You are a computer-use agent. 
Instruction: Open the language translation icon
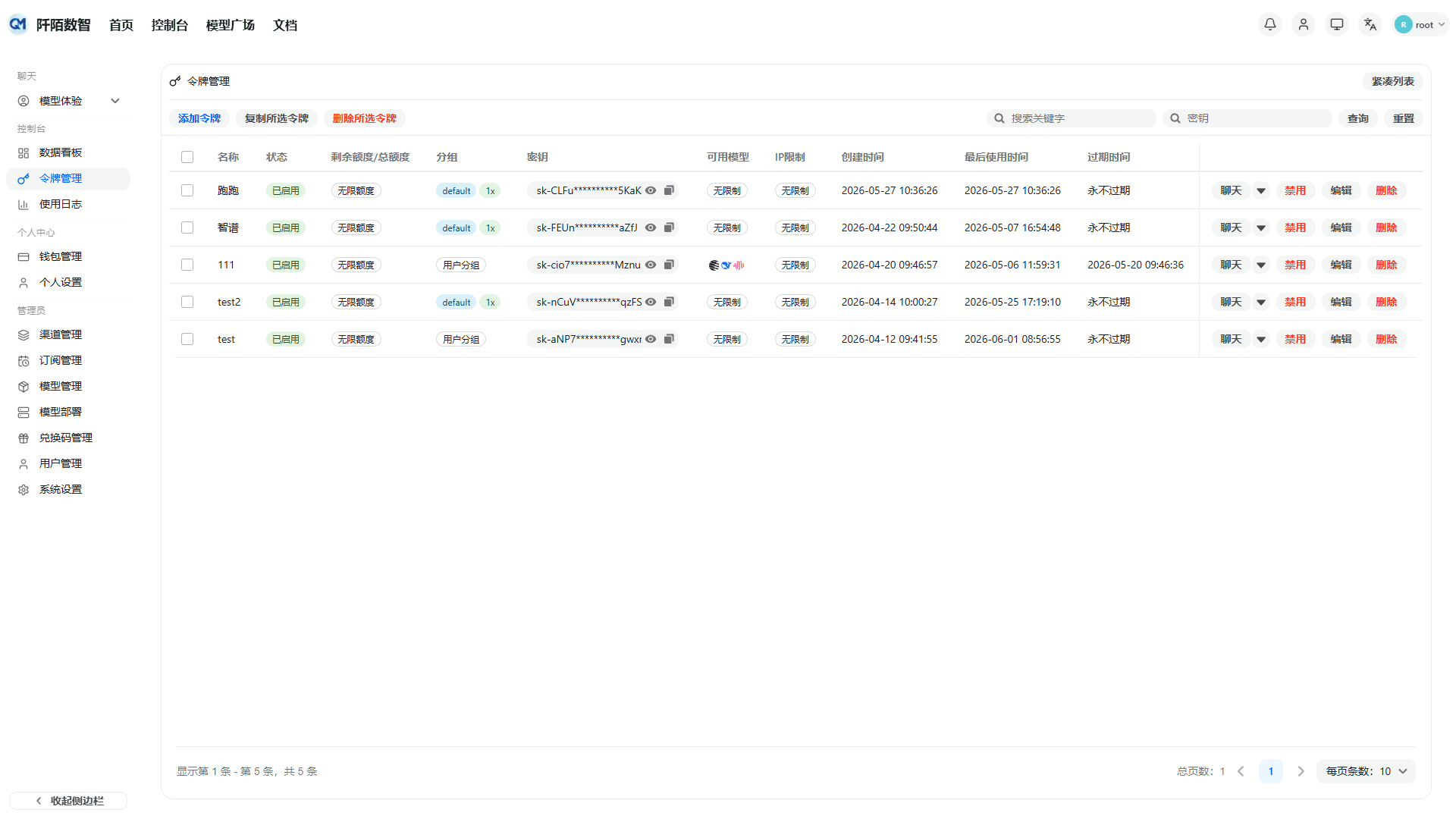click(1370, 24)
